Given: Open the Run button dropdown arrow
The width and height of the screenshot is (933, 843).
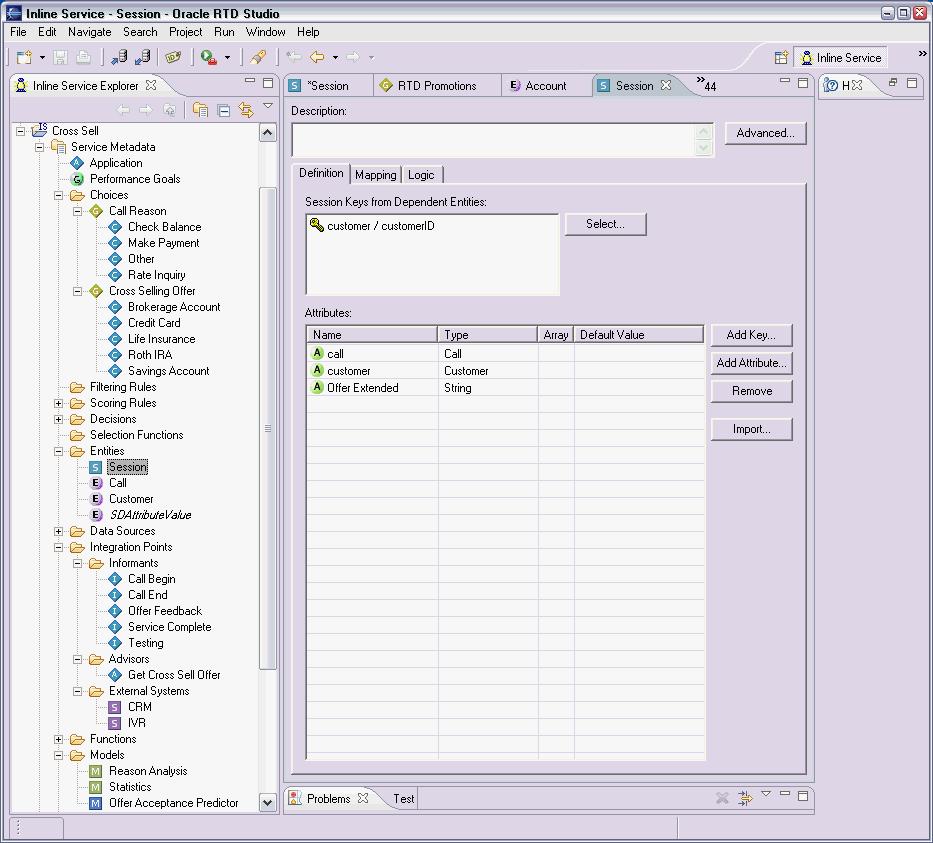Looking at the screenshot, I should tap(227, 58).
